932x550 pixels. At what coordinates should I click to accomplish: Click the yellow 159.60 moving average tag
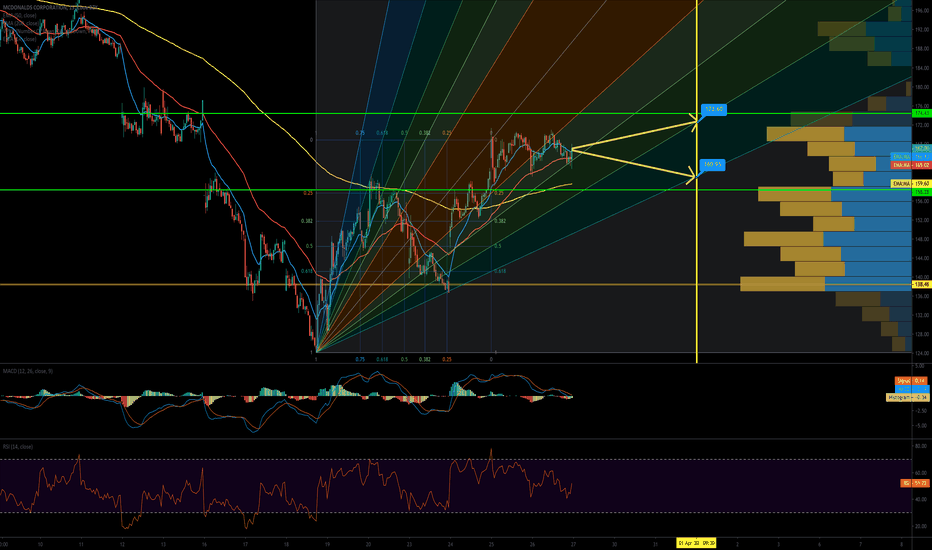click(911, 184)
